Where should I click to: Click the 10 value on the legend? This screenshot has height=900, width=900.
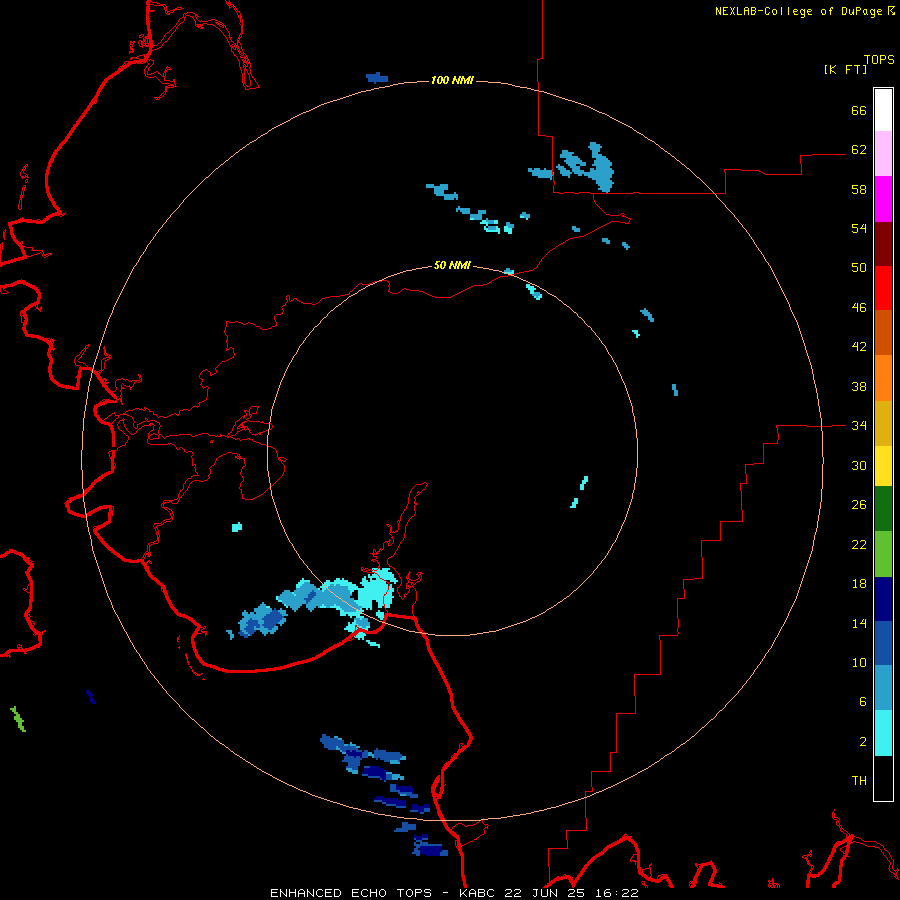[x=859, y=662]
